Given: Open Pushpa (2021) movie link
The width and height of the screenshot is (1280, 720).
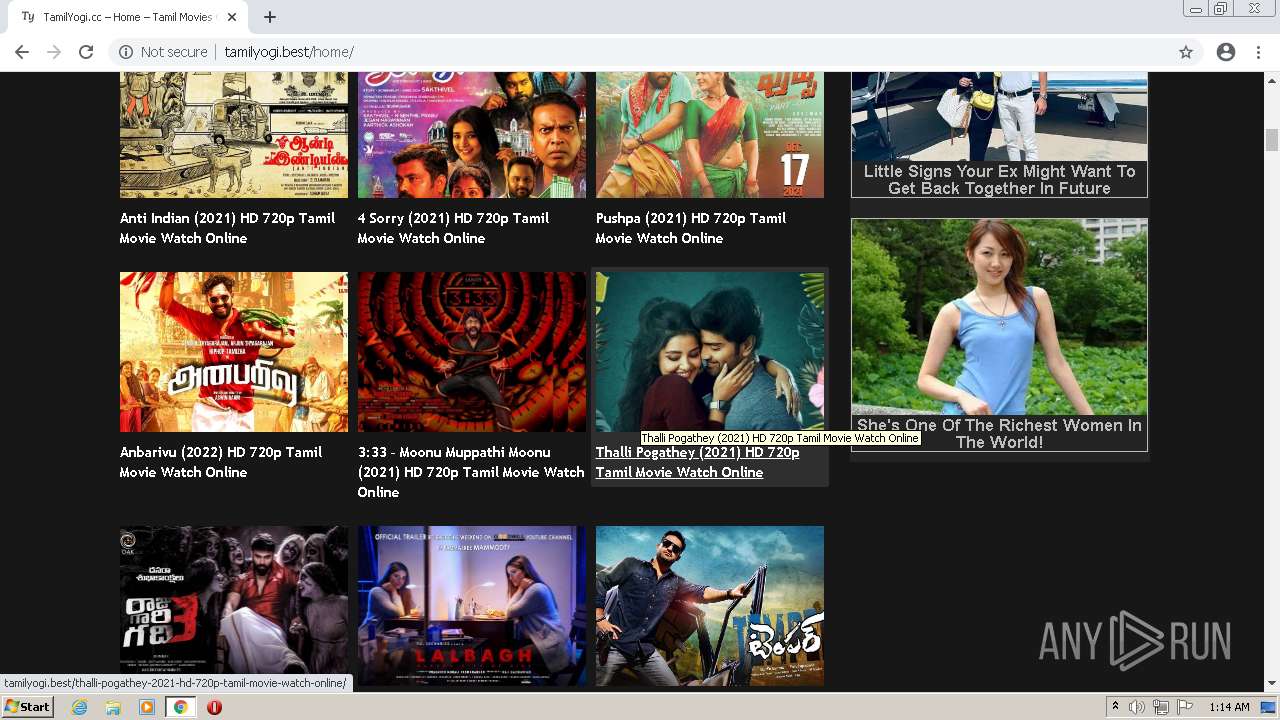Looking at the screenshot, I should (x=691, y=228).
